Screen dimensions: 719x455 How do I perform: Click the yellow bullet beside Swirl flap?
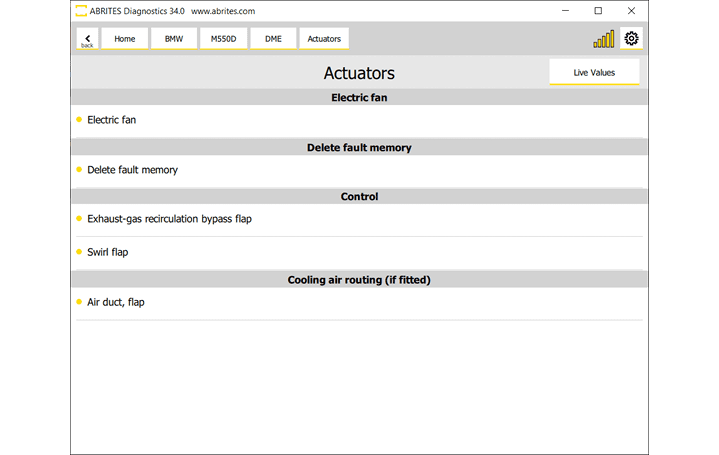tap(79, 252)
